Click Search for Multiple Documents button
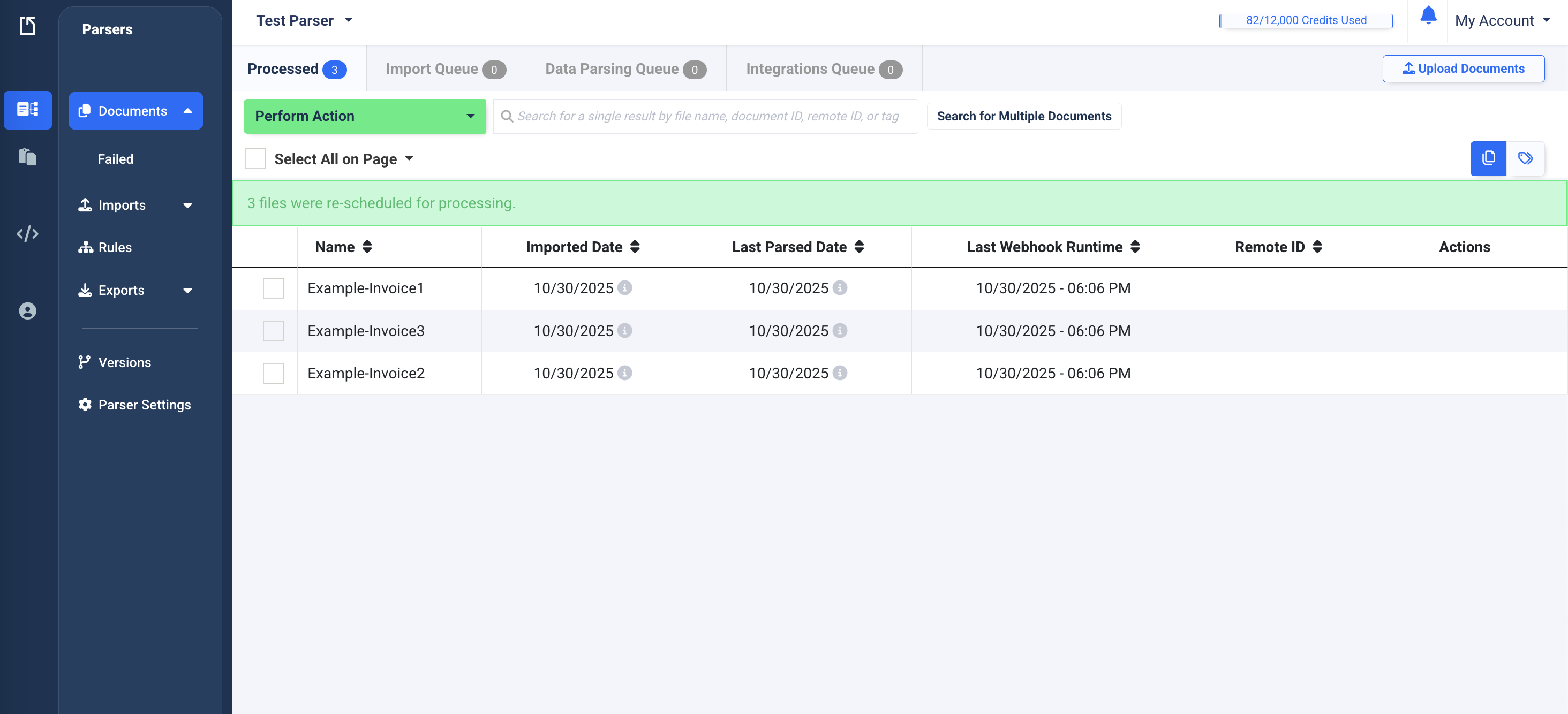Screen dimensions: 1568x714 click(x=1023, y=116)
